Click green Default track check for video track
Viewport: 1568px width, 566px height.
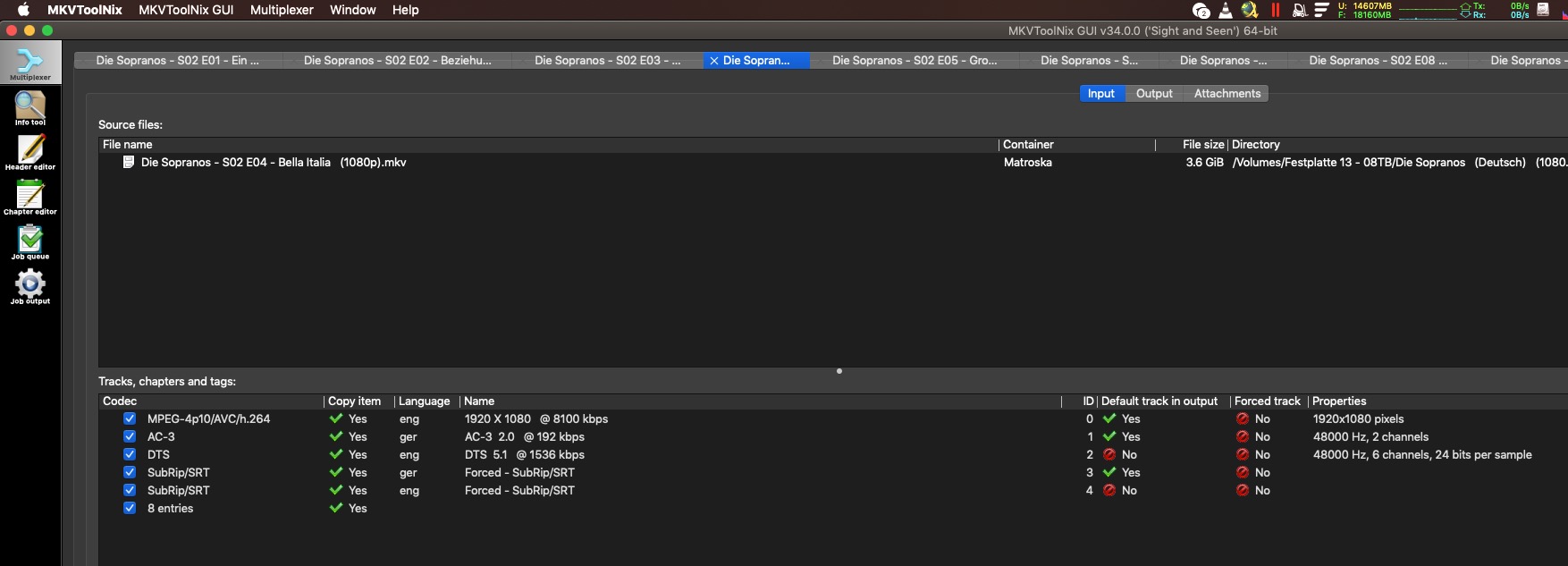click(x=1109, y=418)
